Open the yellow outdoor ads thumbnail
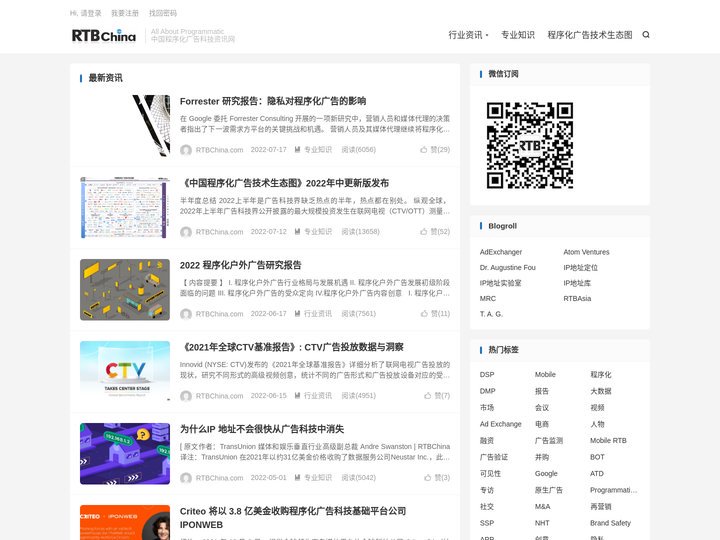This screenshot has width=720, height=540. tap(125, 290)
